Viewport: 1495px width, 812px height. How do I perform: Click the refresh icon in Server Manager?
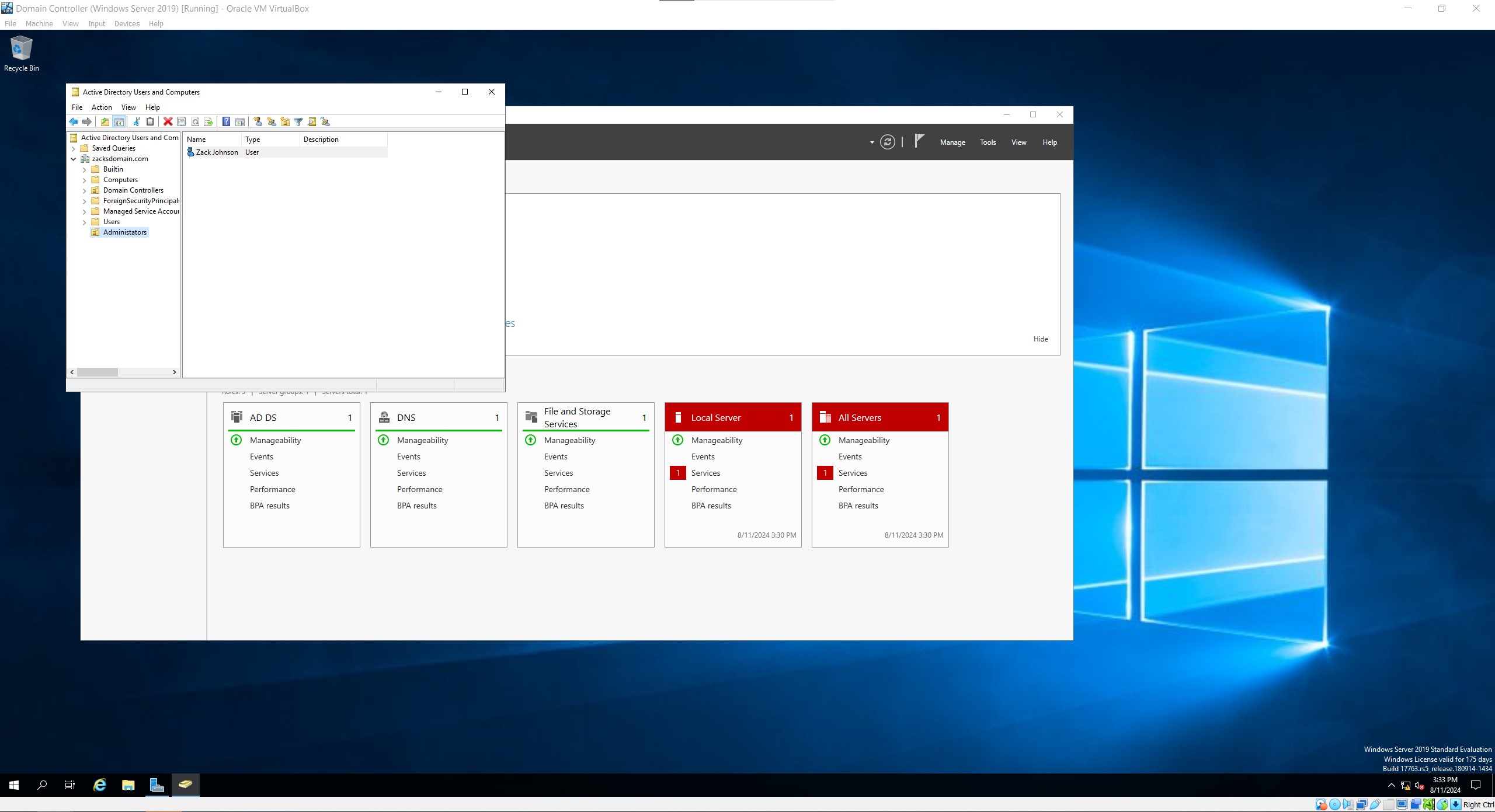(x=887, y=142)
